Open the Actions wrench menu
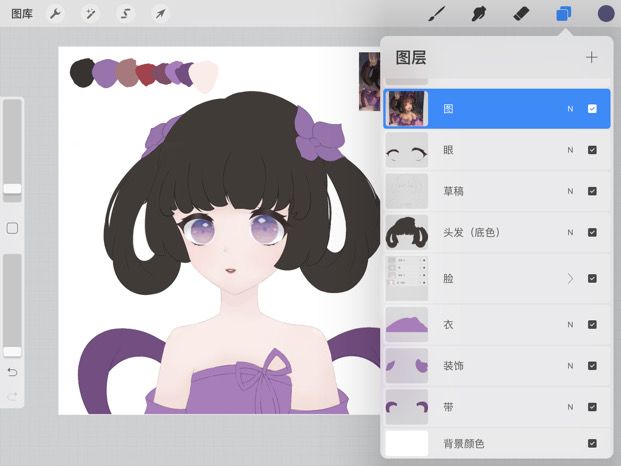 click(x=55, y=14)
